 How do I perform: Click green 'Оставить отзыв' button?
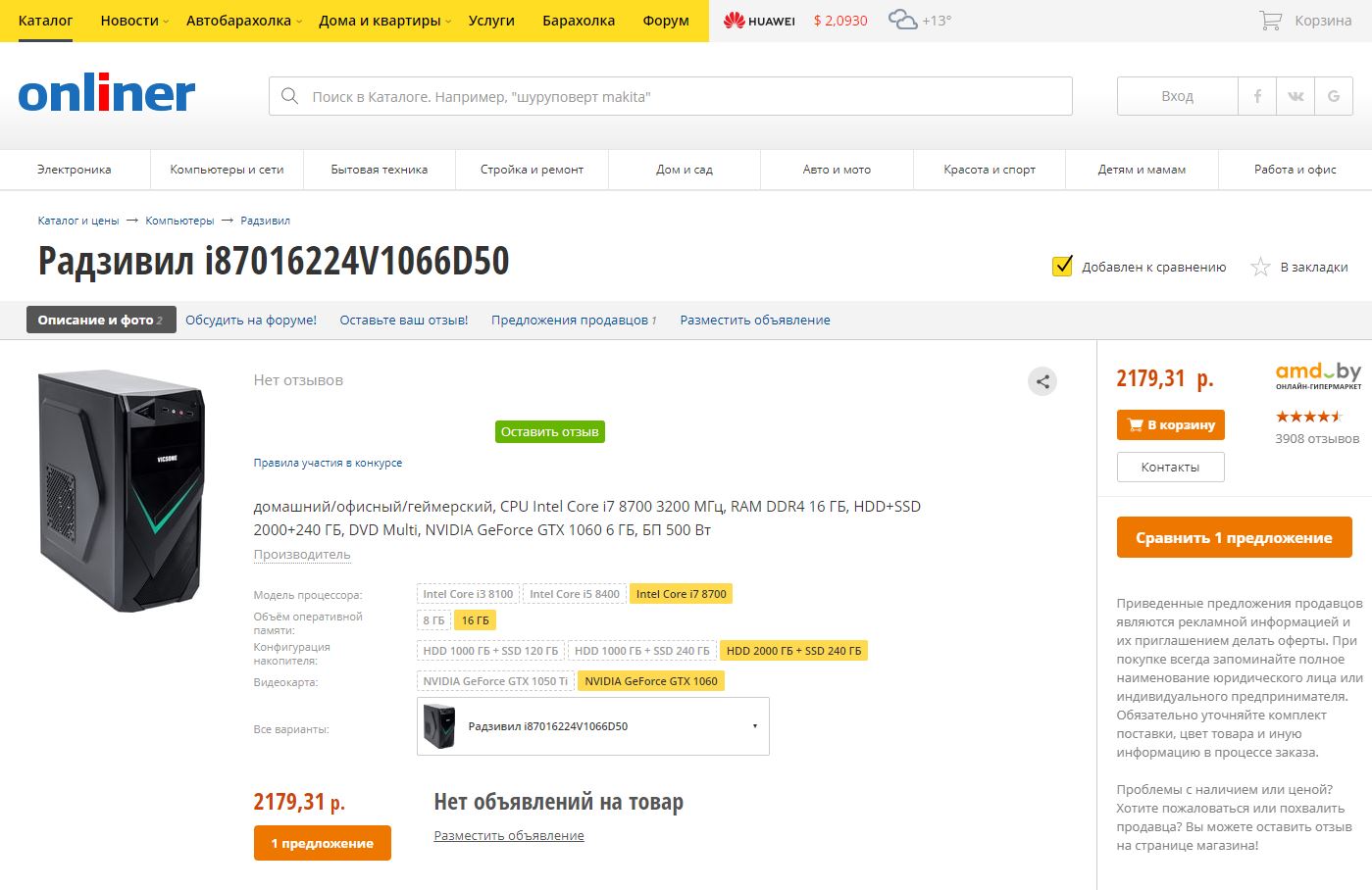549,431
